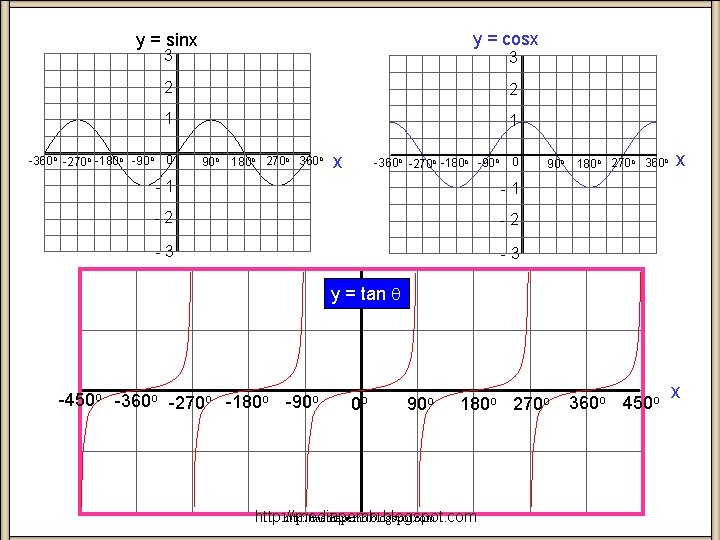720x540 pixels.
Task: Click the y-value -2 on the cosine graph
Action: (x=510, y=220)
